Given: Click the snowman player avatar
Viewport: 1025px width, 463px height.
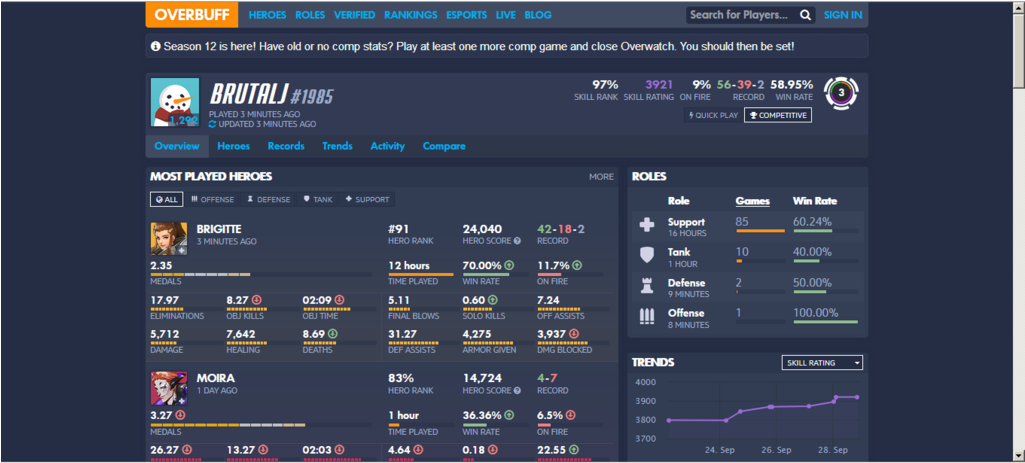Looking at the screenshot, I should [175, 102].
